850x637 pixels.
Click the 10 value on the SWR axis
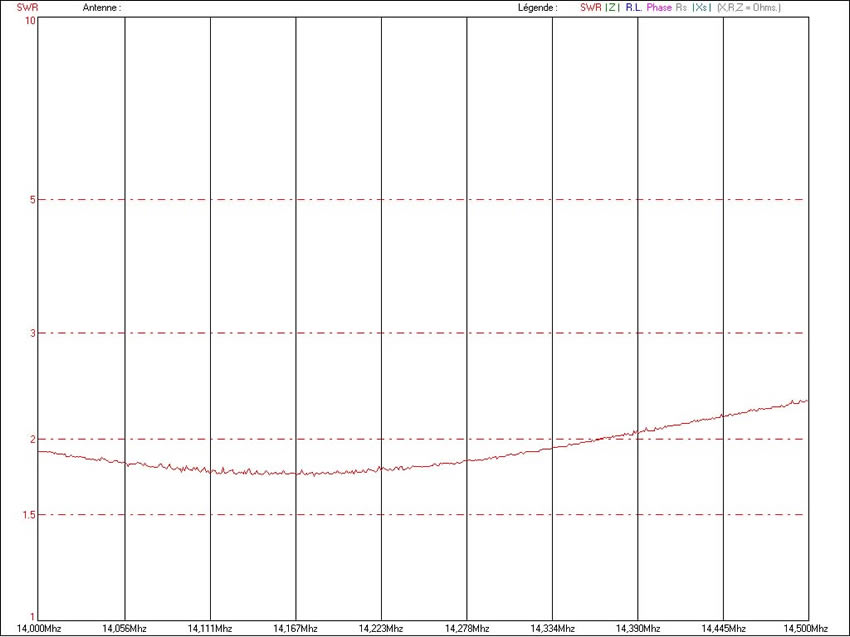[x=30, y=20]
